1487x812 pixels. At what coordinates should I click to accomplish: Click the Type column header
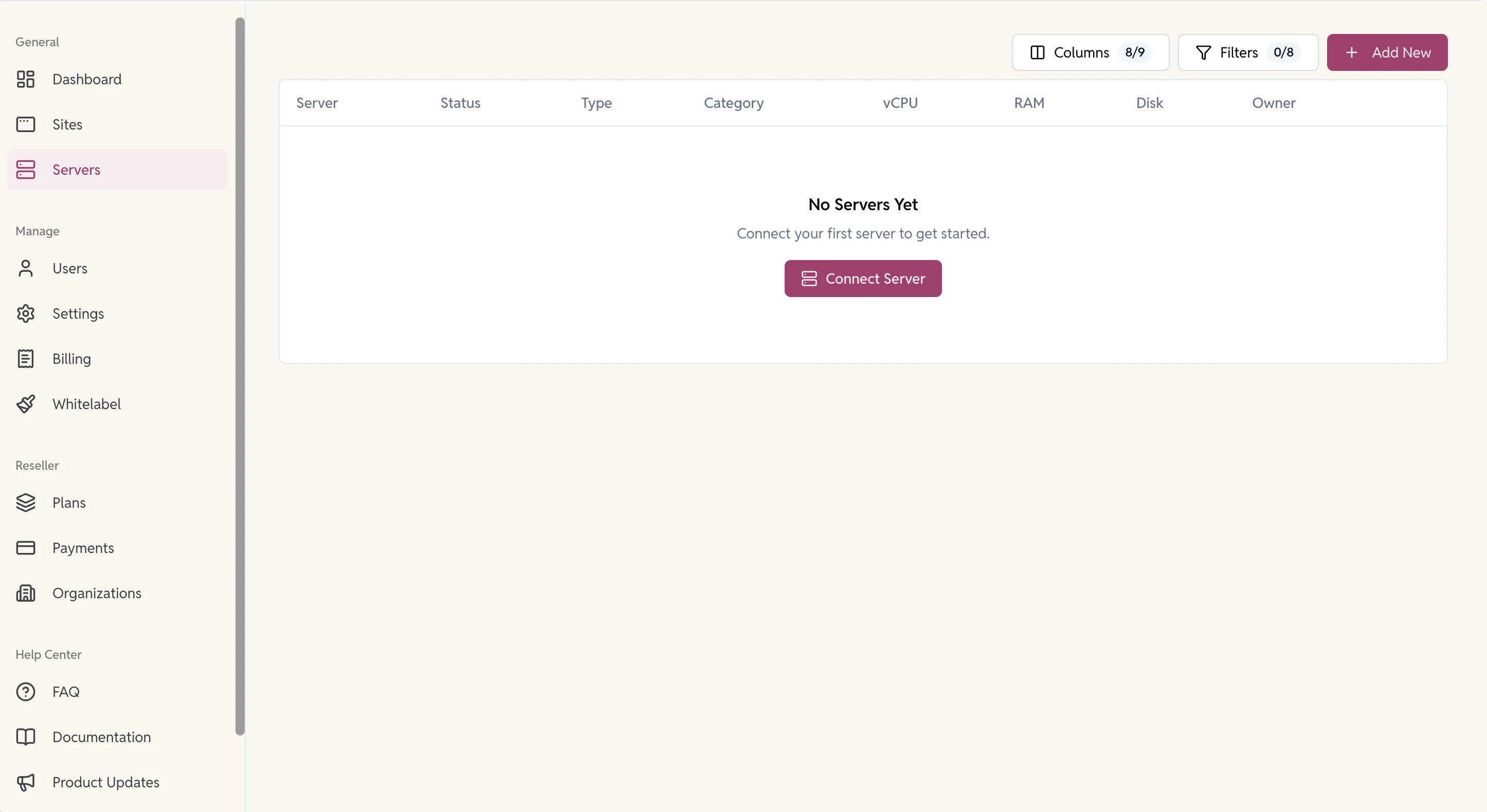point(596,103)
